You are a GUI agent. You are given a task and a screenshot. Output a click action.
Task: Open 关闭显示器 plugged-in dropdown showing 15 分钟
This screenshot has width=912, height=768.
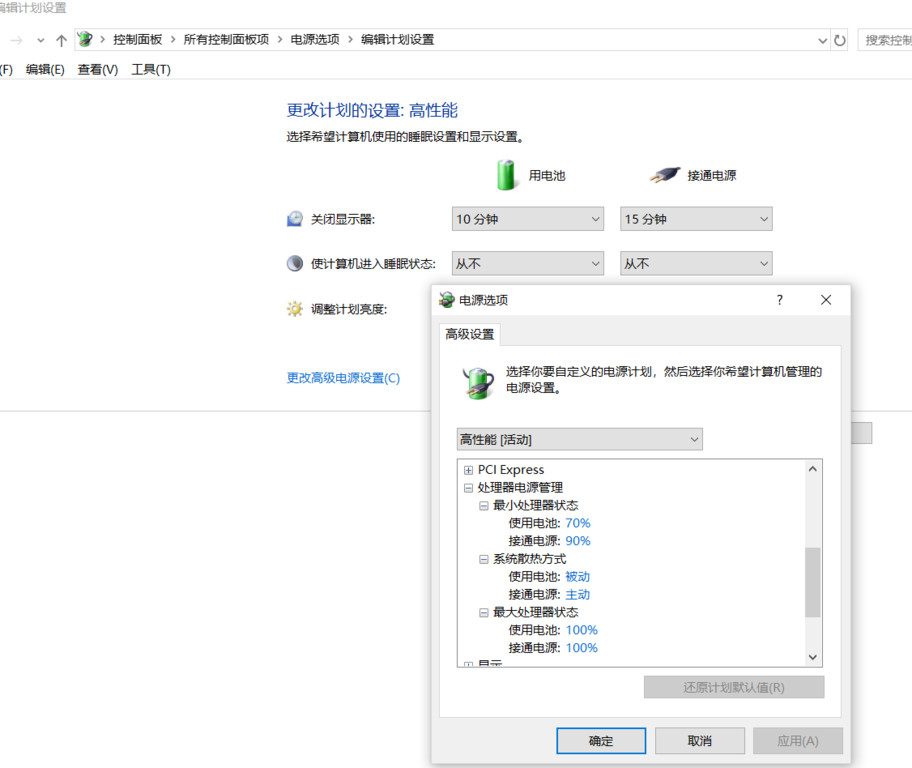point(696,219)
